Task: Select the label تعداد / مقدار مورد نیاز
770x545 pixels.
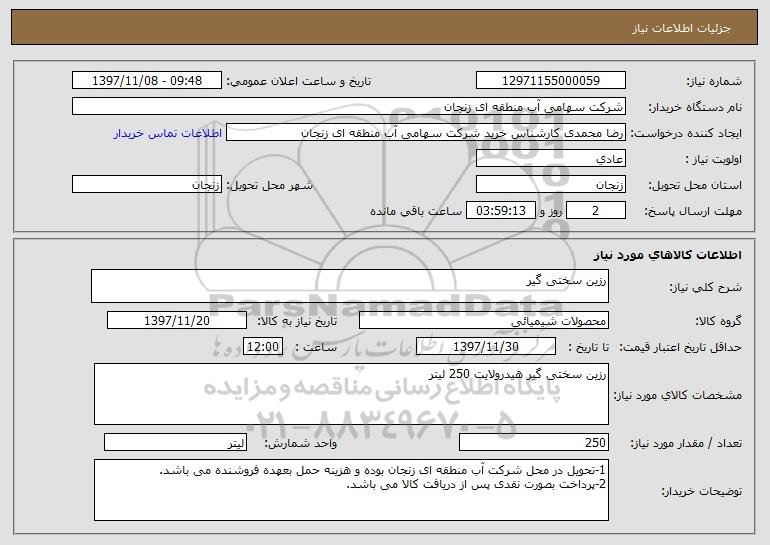Action: click(686, 443)
